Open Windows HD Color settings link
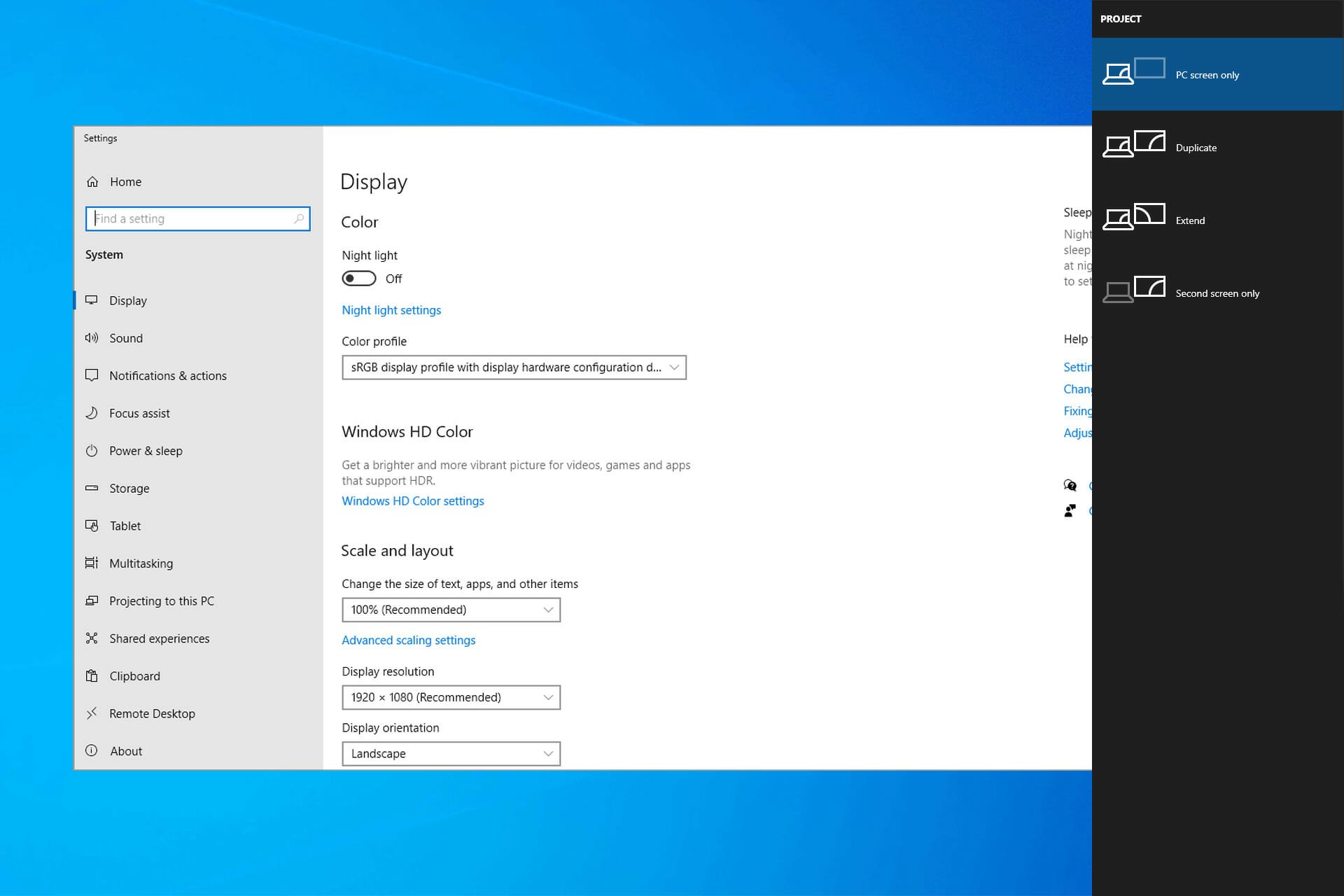1344x896 pixels. 412,501
